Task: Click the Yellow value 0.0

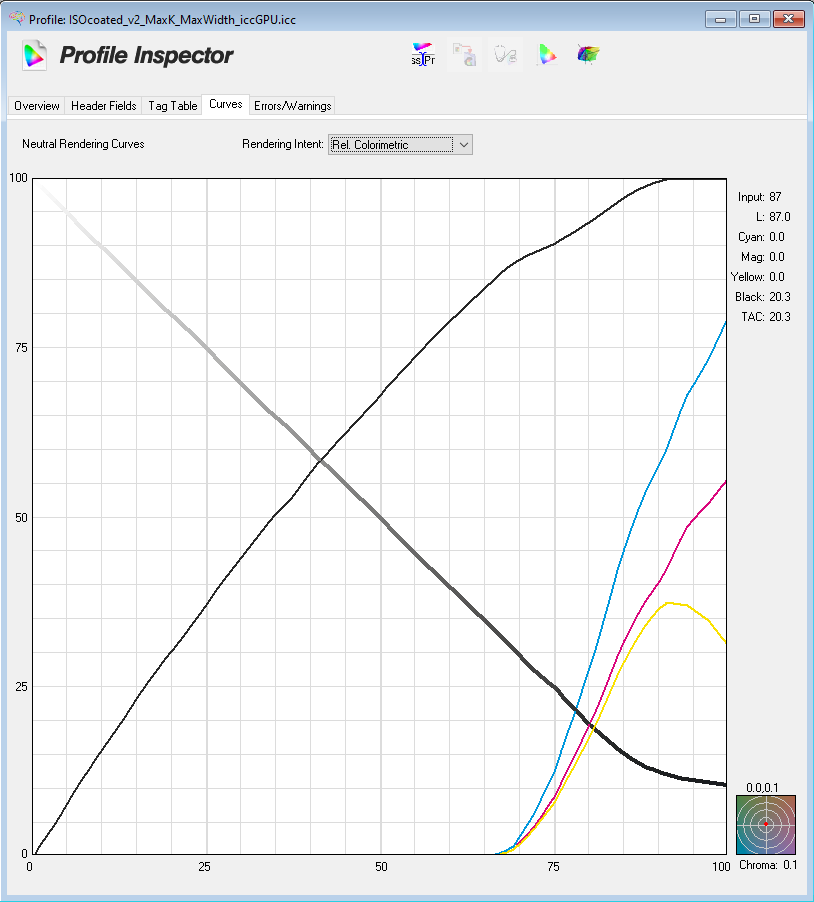Action: [x=777, y=277]
